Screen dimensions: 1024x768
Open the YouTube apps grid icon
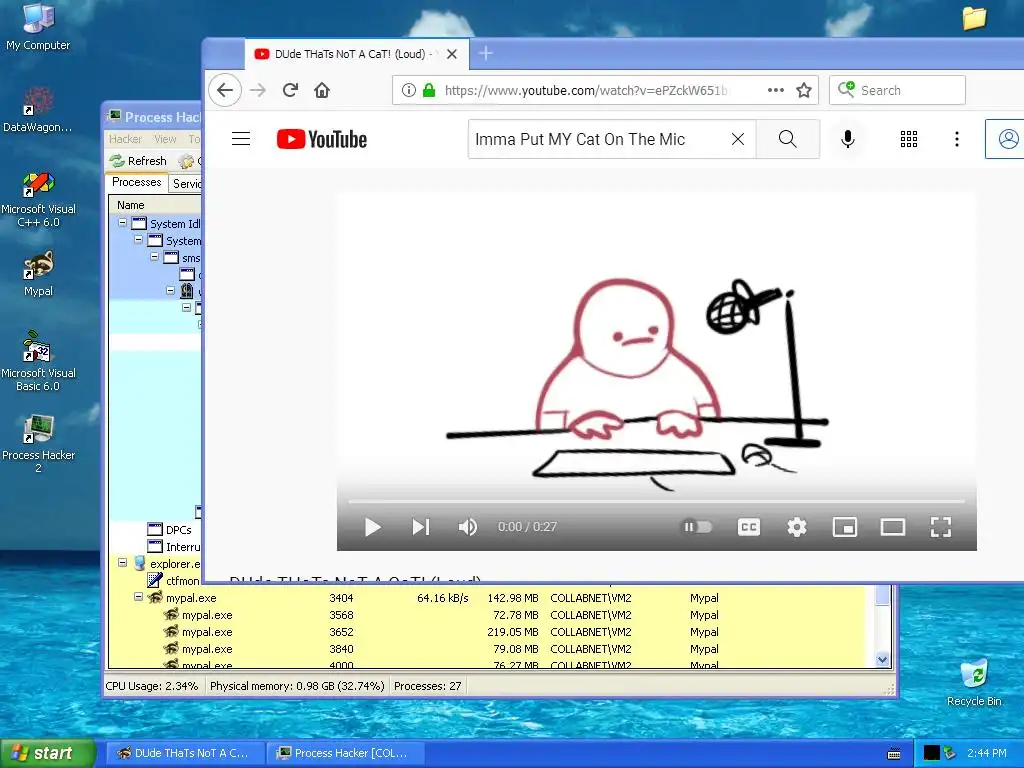coord(909,139)
